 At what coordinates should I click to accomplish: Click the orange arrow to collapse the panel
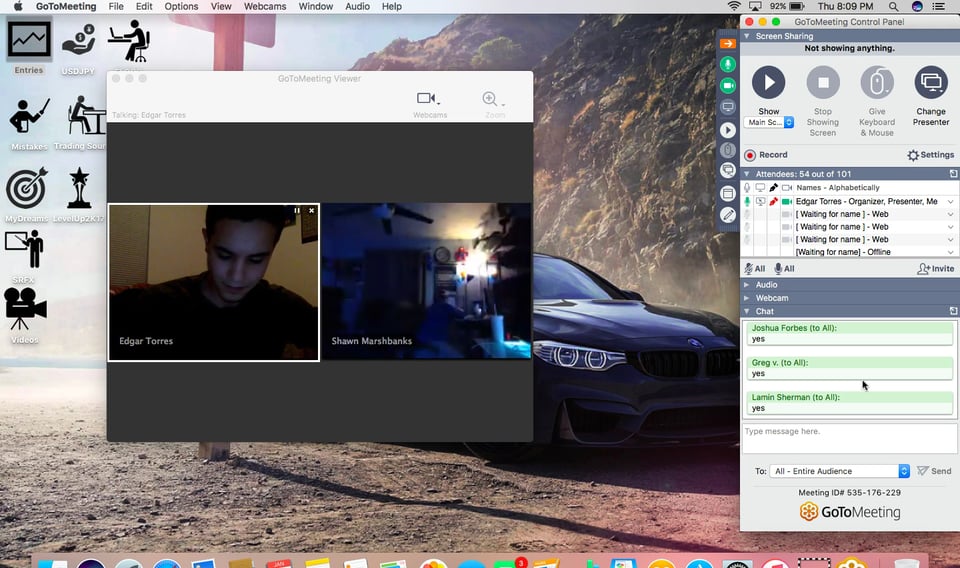coord(727,43)
